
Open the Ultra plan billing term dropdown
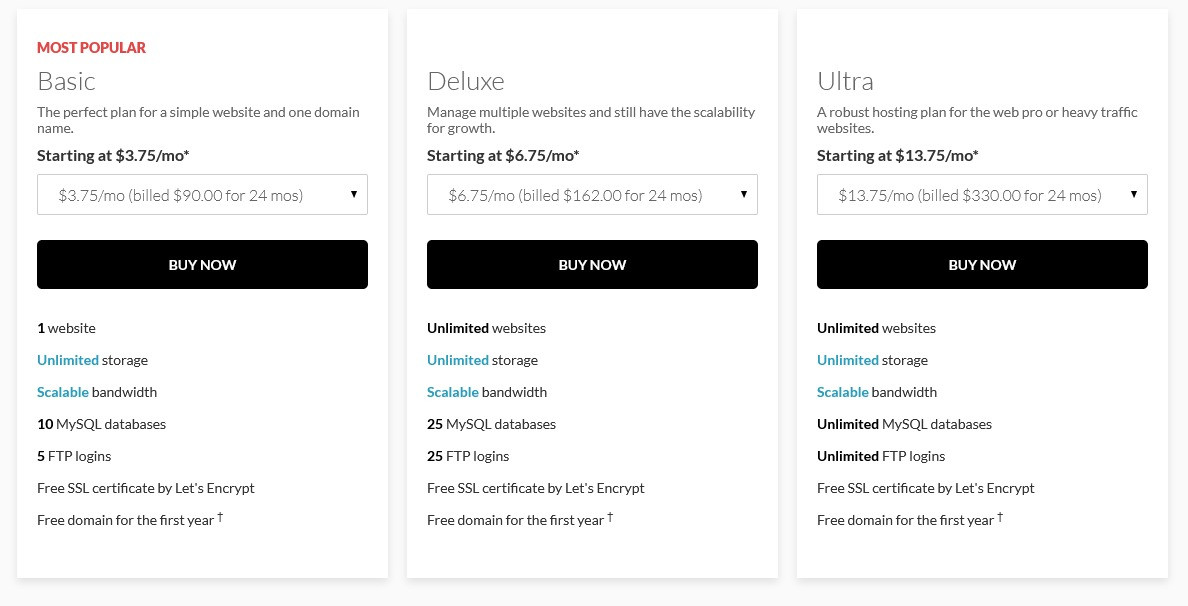[x=982, y=195]
